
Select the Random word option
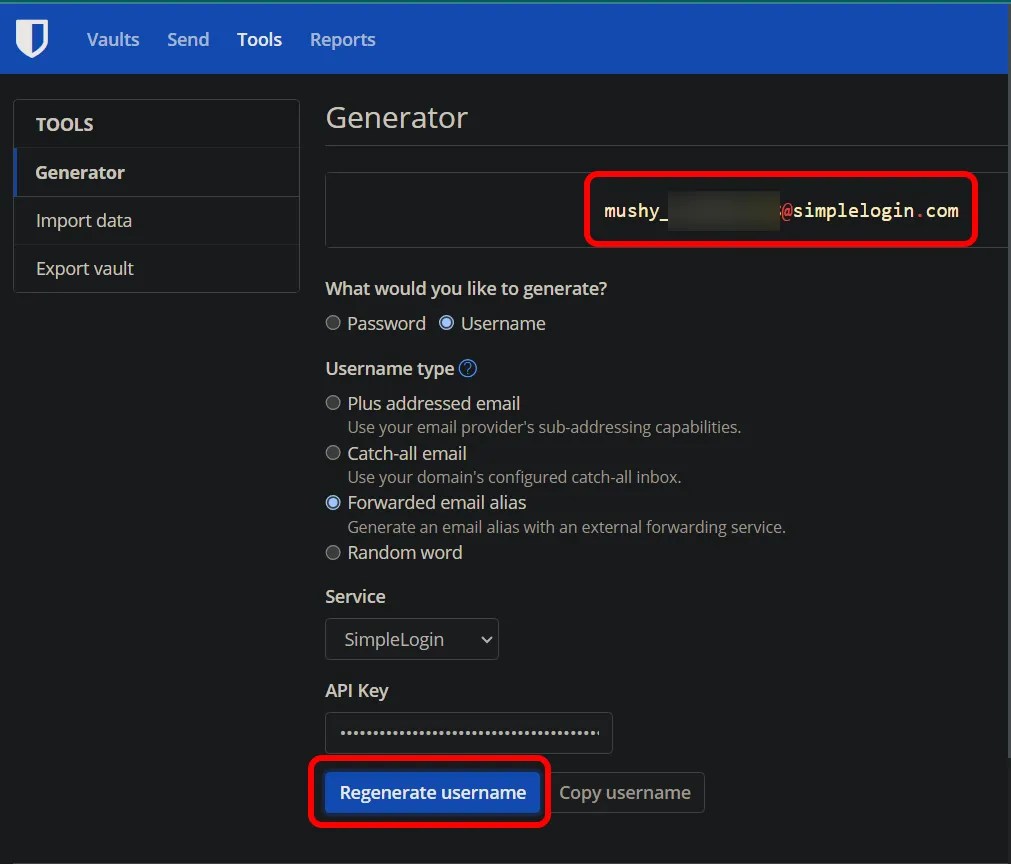(333, 552)
